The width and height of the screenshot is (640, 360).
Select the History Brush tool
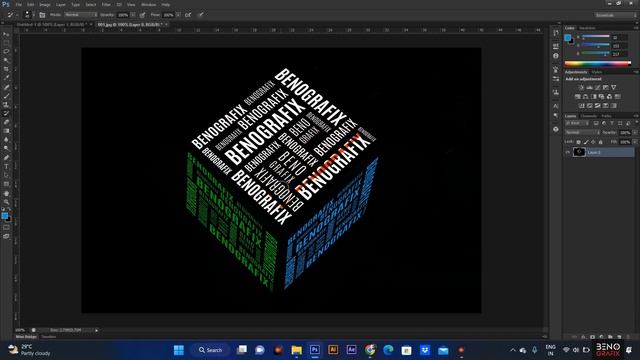point(6,113)
